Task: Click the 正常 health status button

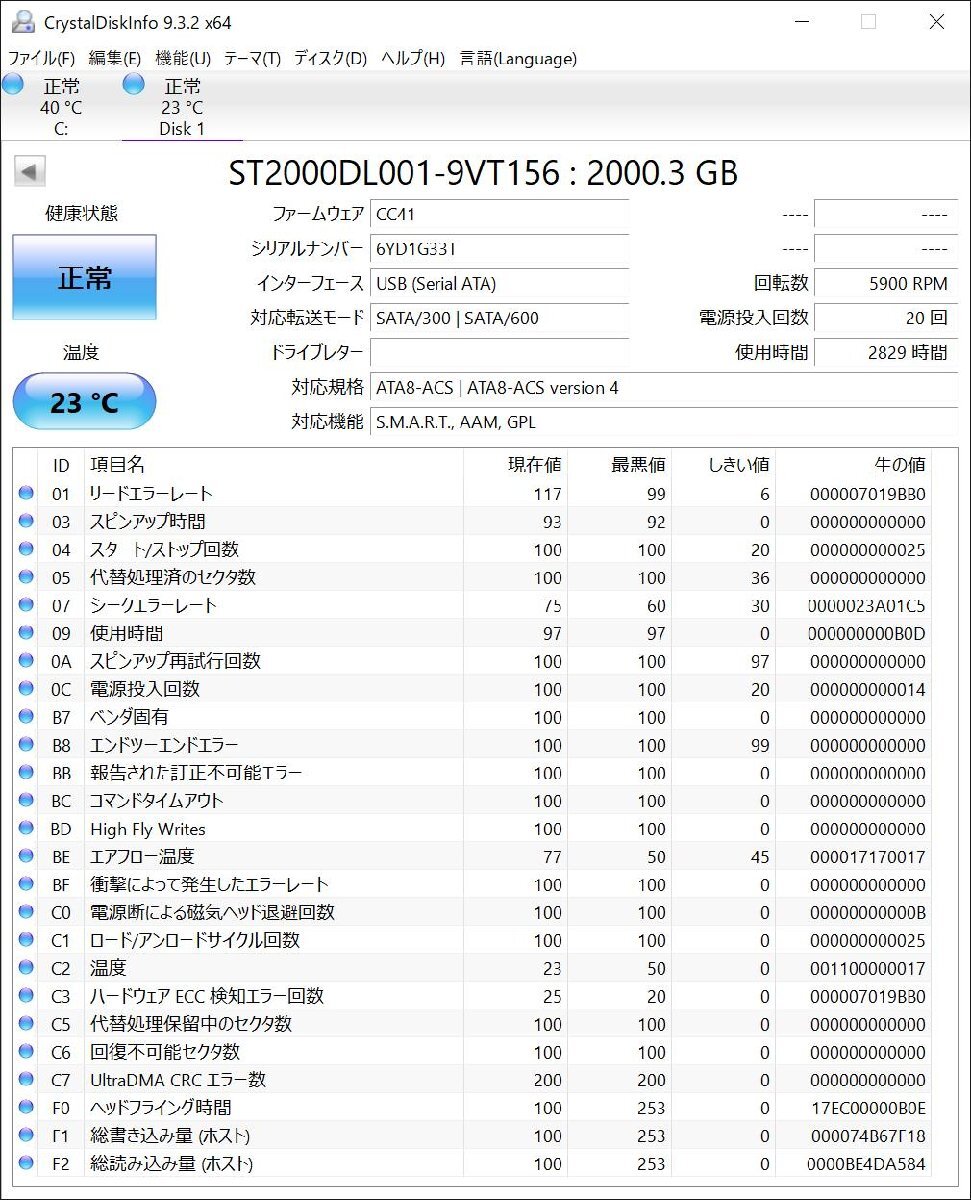Action: (84, 278)
